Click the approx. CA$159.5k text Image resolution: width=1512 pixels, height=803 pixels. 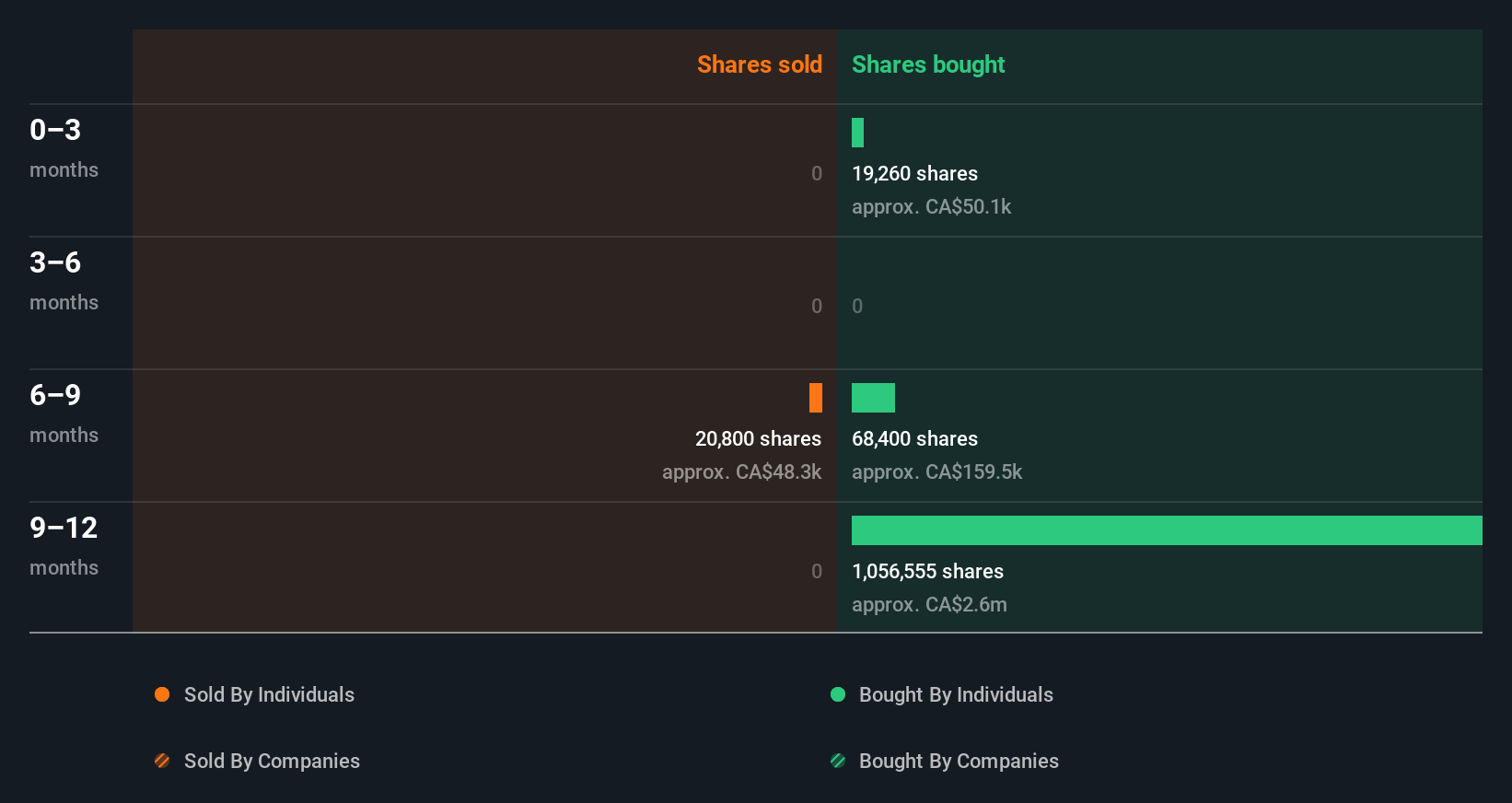point(936,472)
